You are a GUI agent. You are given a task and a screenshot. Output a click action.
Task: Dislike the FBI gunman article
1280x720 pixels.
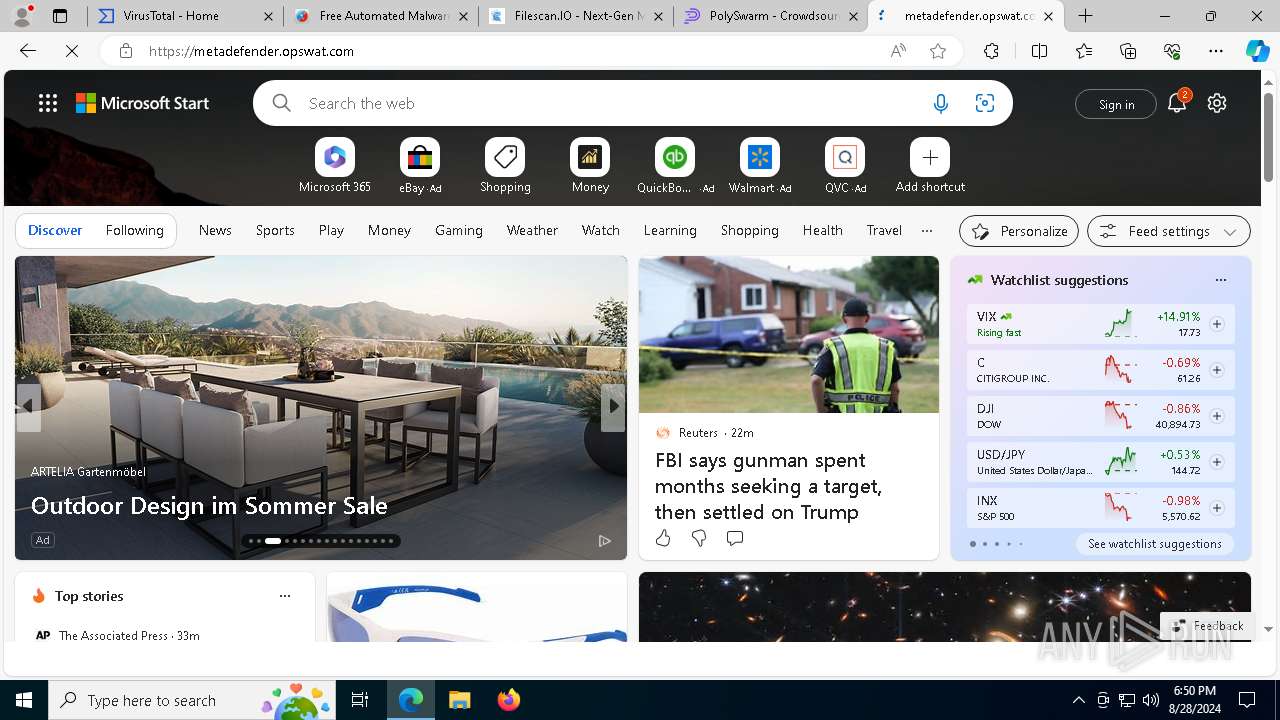point(699,539)
